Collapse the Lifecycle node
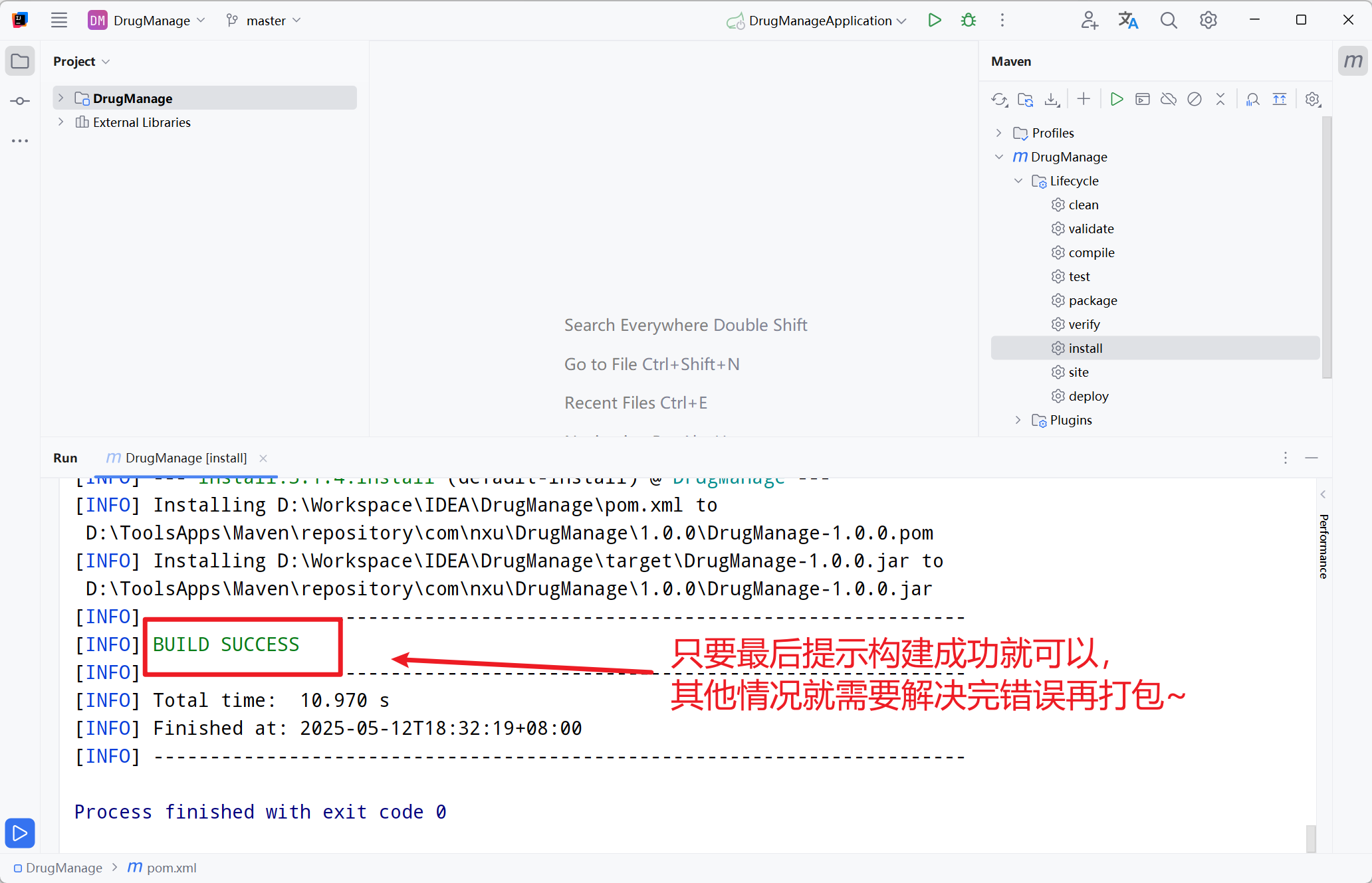 pyautogui.click(x=1018, y=181)
